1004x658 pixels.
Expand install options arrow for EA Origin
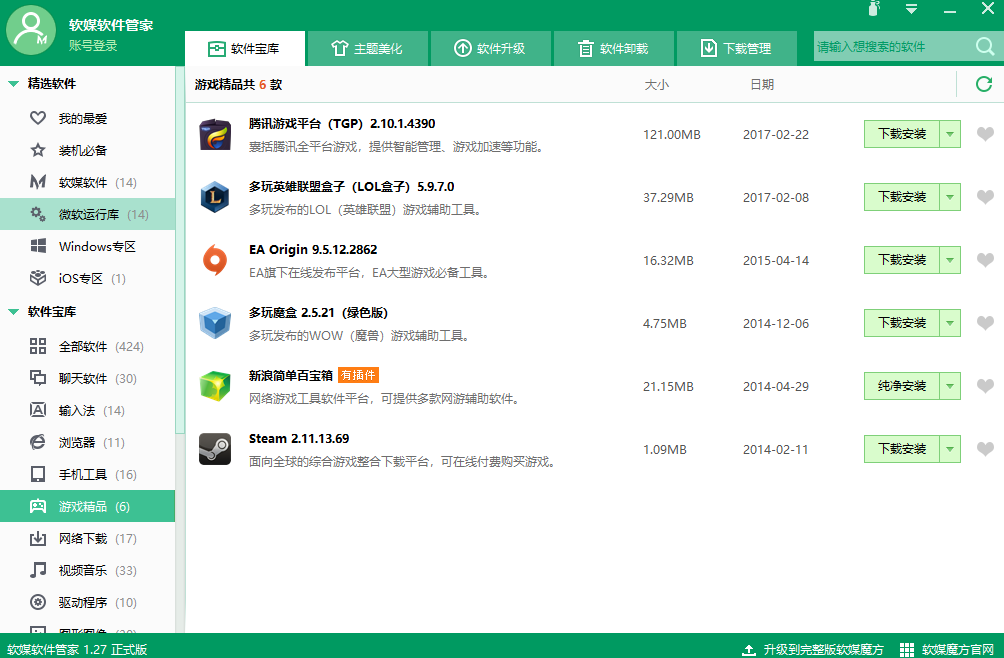tap(950, 260)
